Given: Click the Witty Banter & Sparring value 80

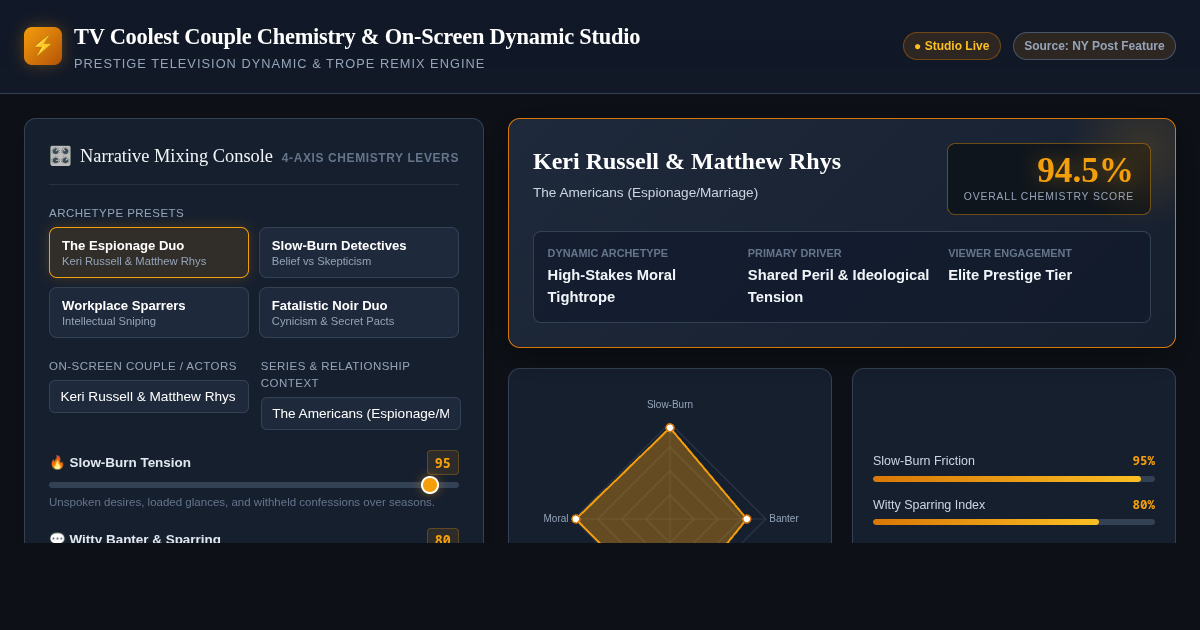Looking at the screenshot, I should [x=443, y=538].
